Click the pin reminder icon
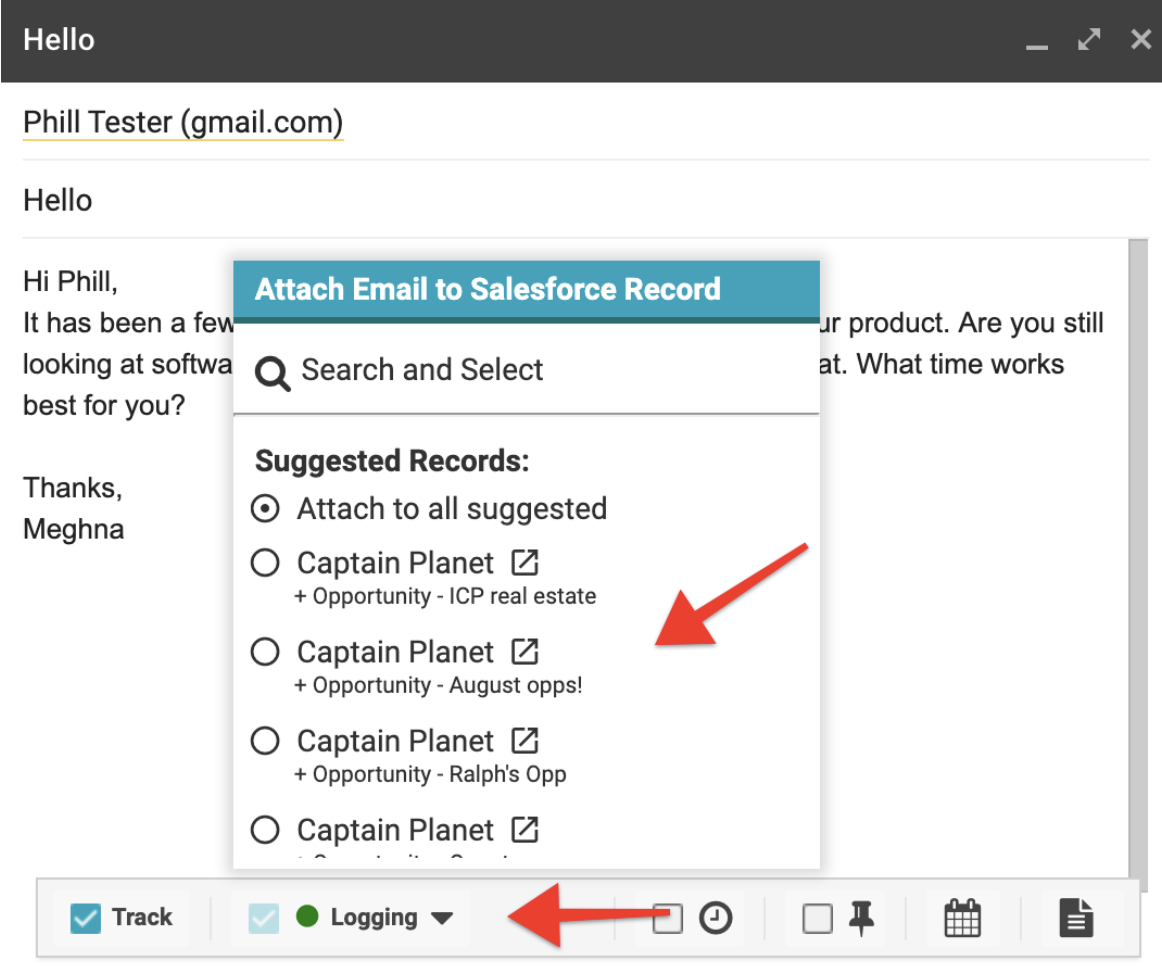Image resolution: width=1162 pixels, height=966 pixels. (860, 919)
